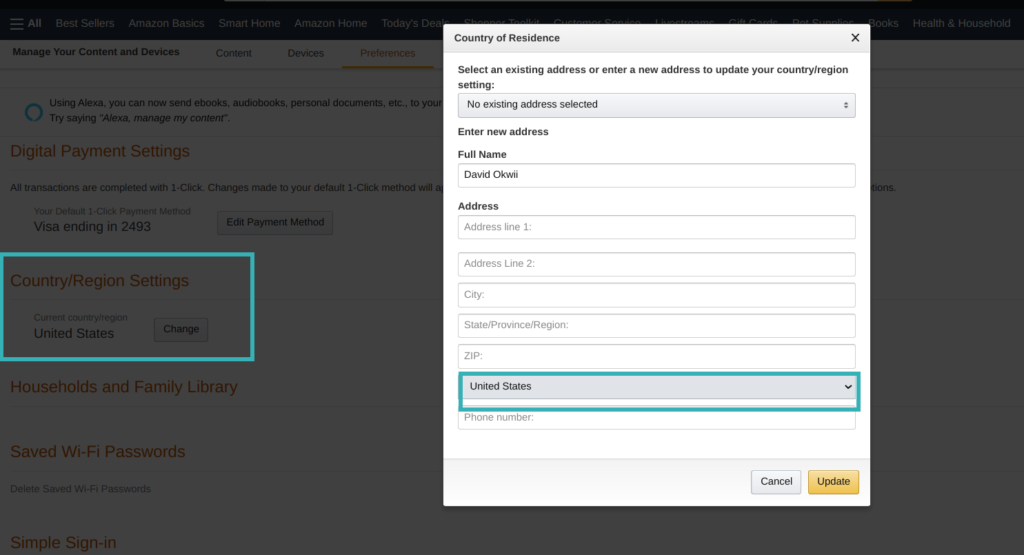Click the Address Line 2 field
This screenshot has width=1024, height=555.
tap(656, 264)
